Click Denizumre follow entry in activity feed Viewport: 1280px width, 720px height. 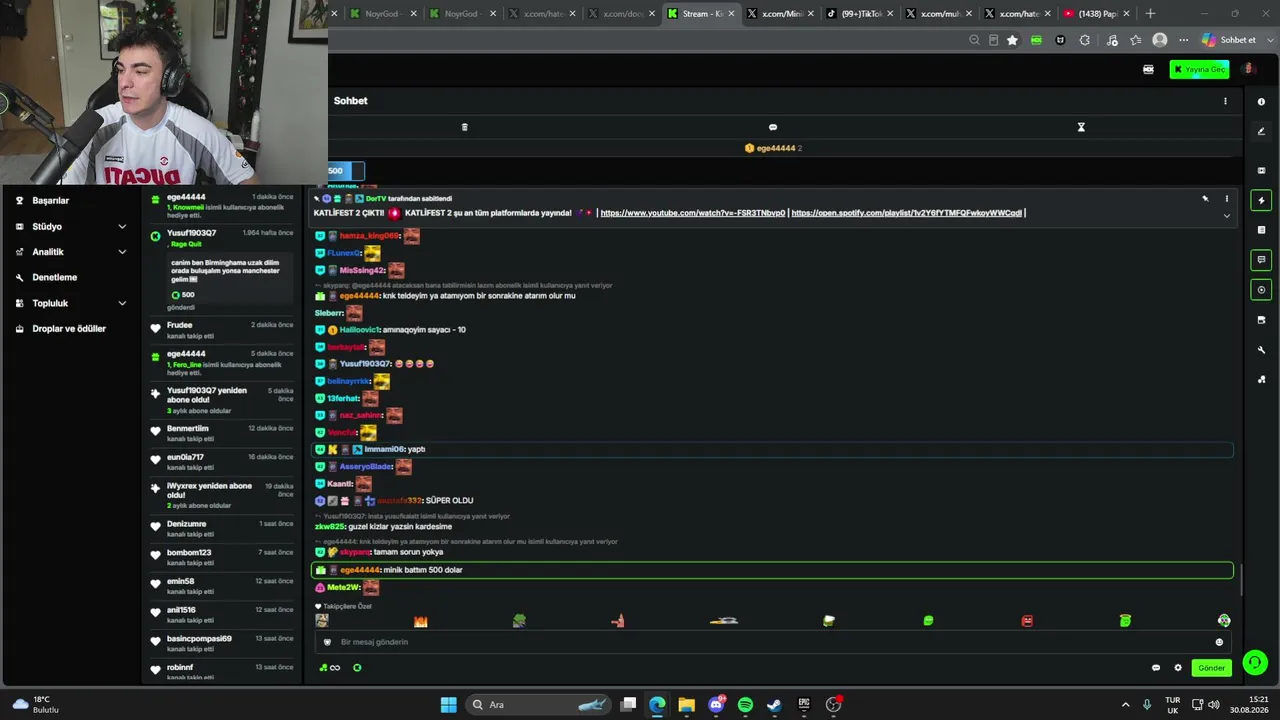click(x=221, y=528)
